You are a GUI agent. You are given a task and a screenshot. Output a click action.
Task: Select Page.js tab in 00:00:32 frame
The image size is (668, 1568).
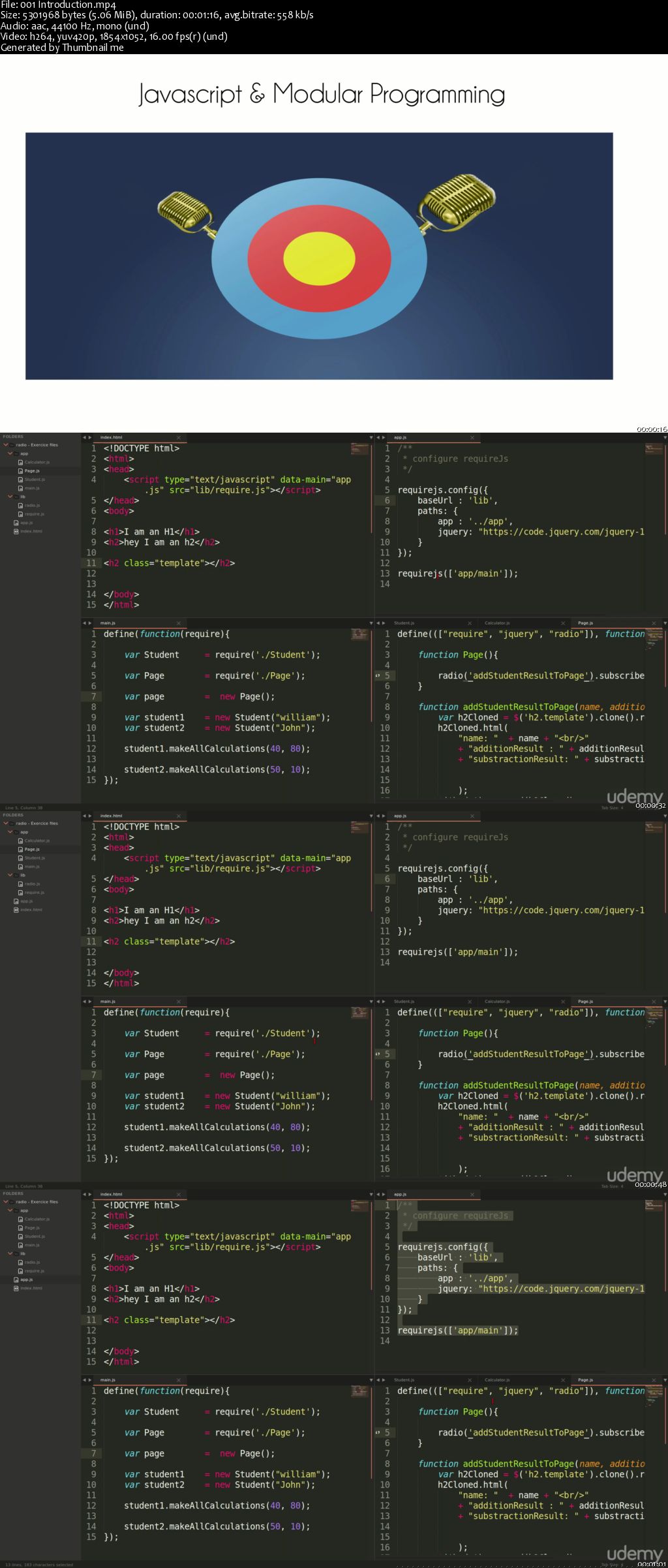click(616, 623)
